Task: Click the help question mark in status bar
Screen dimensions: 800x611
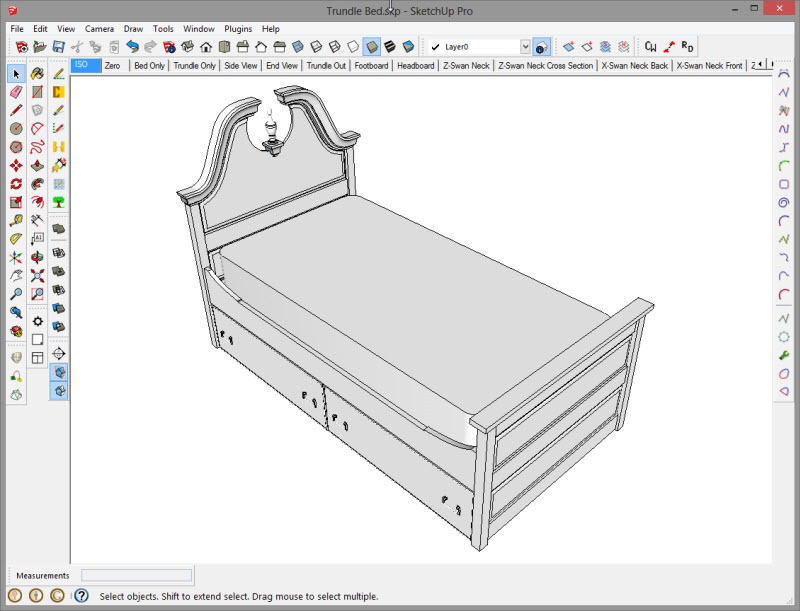Action: 82,596
